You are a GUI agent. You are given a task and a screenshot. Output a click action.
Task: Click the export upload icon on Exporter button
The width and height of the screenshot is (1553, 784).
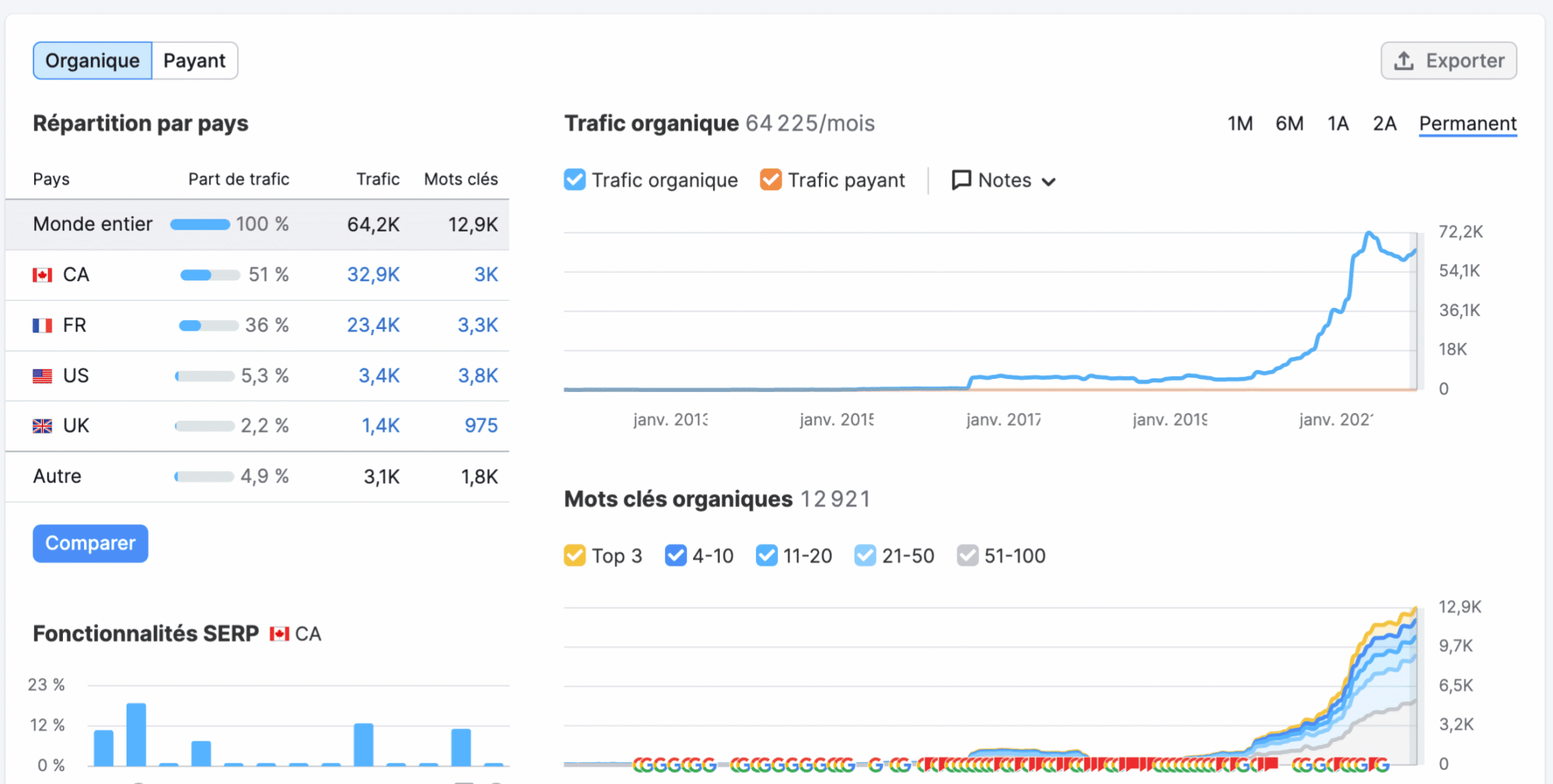pyautogui.click(x=1405, y=60)
